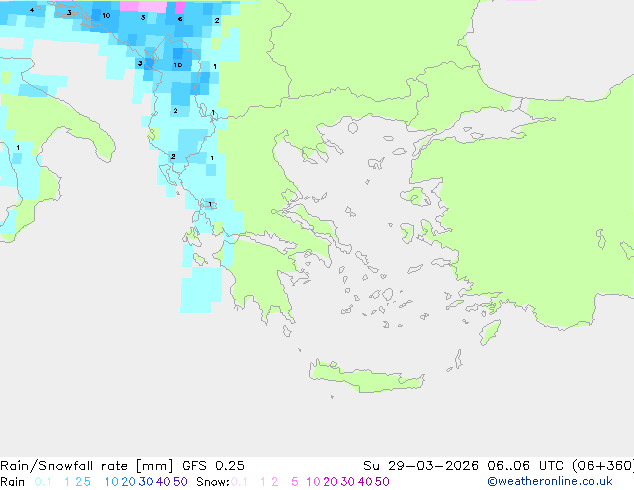The height and width of the screenshot is (490, 634).
Task: Click the "06..06 UTC" time text
Action: [x=527, y=466]
